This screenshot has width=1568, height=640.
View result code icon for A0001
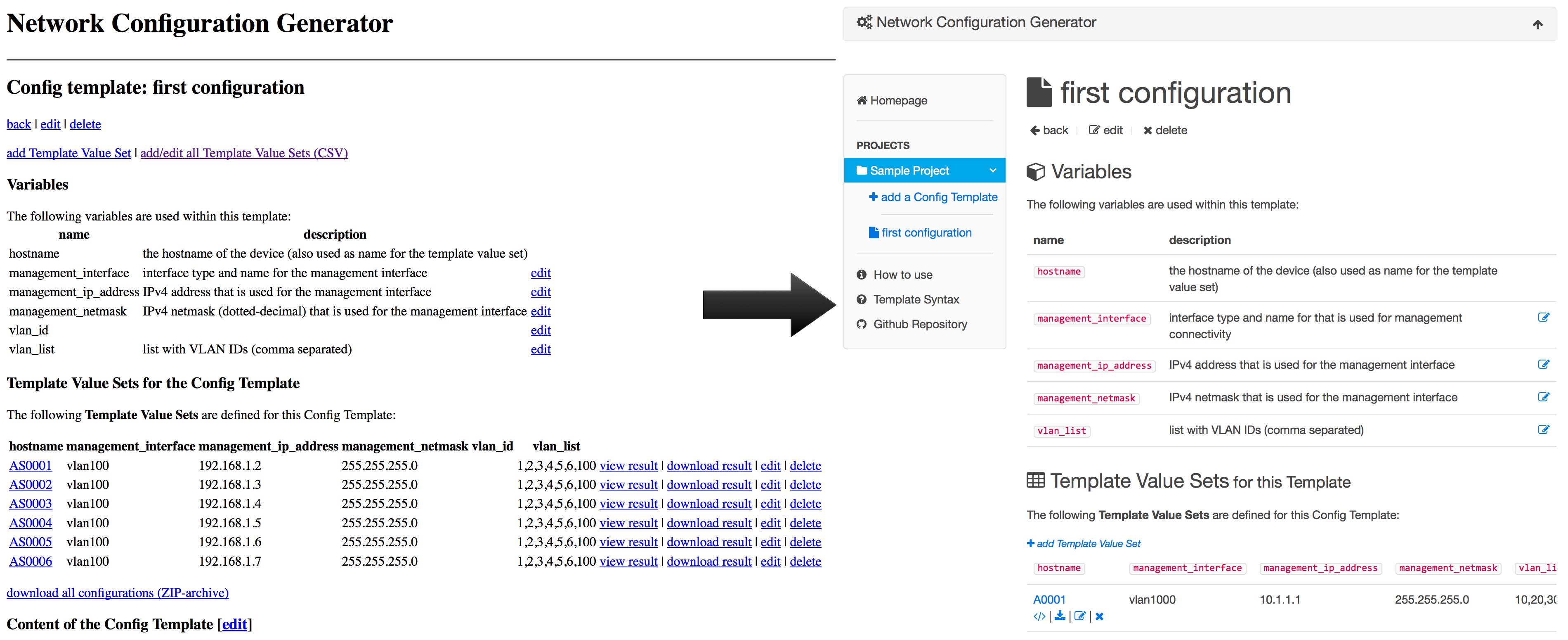click(1039, 616)
